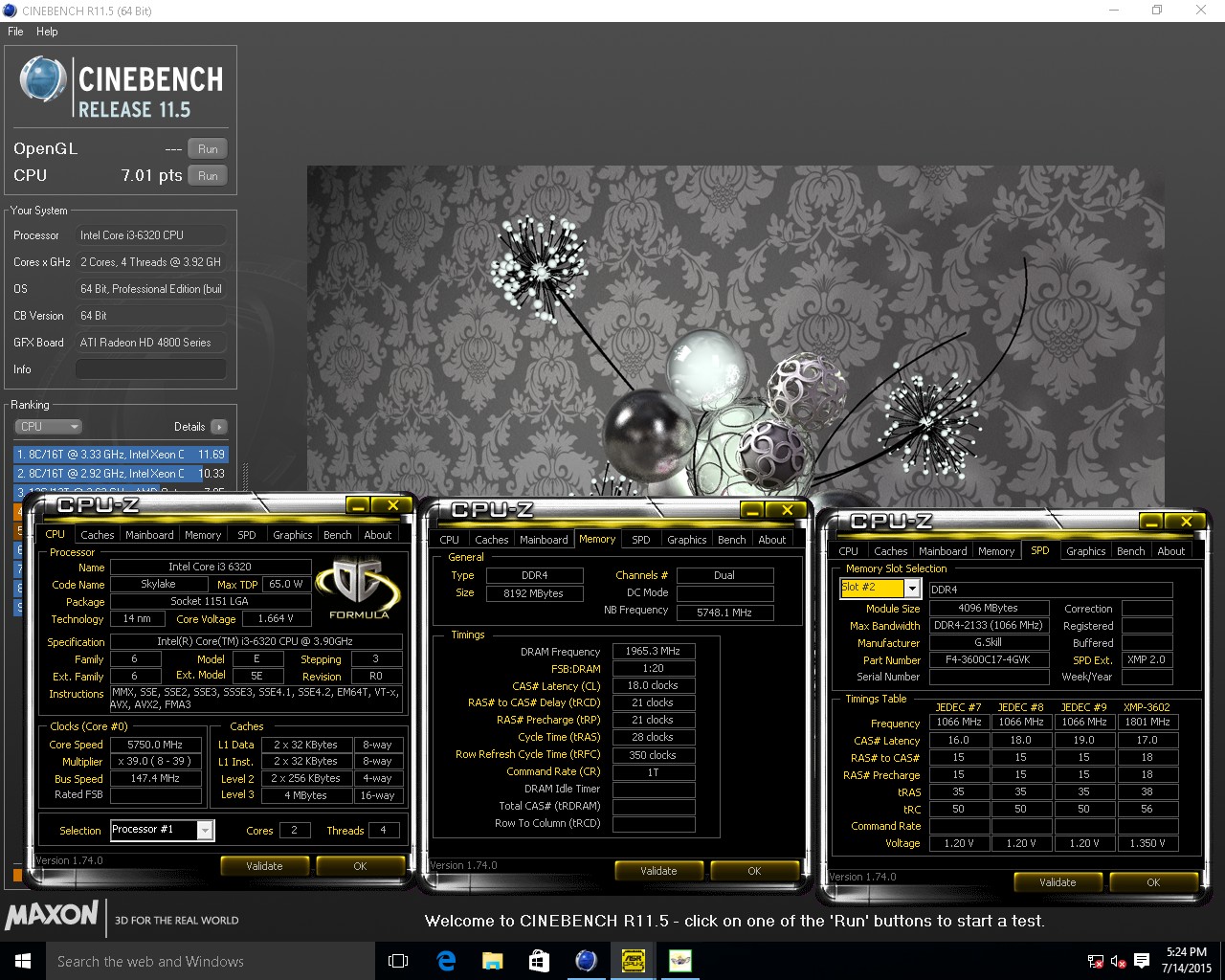
Task: Click Validate in the right CPU-Z window
Action: [x=1058, y=882]
